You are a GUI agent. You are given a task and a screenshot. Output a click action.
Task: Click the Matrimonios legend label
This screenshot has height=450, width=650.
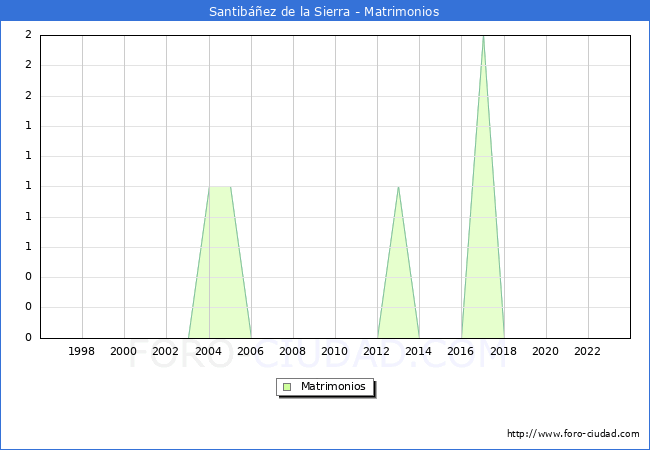coord(333,386)
